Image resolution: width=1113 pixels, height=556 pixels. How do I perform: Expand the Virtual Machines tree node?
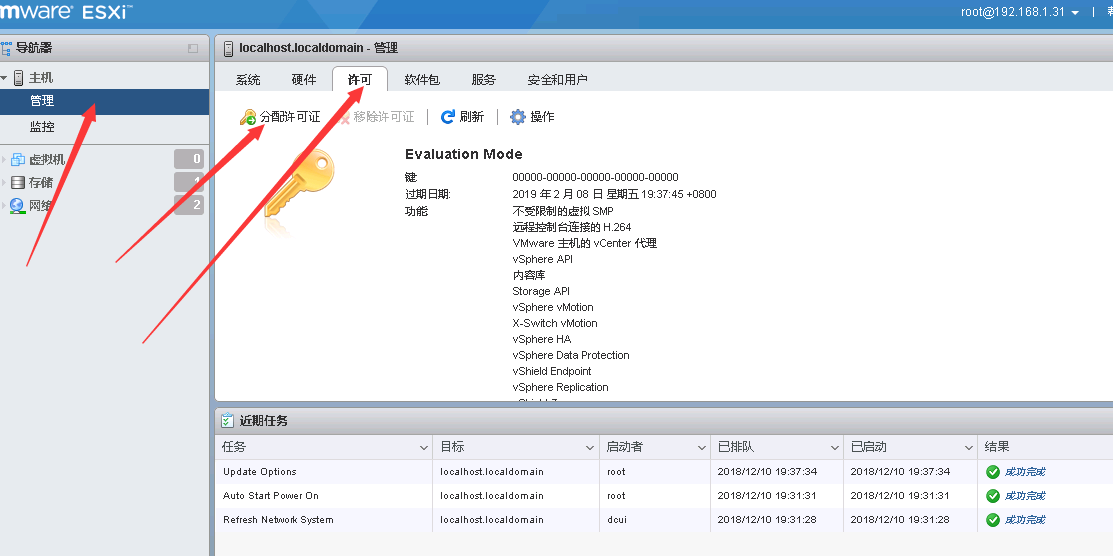tap(4, 159)
